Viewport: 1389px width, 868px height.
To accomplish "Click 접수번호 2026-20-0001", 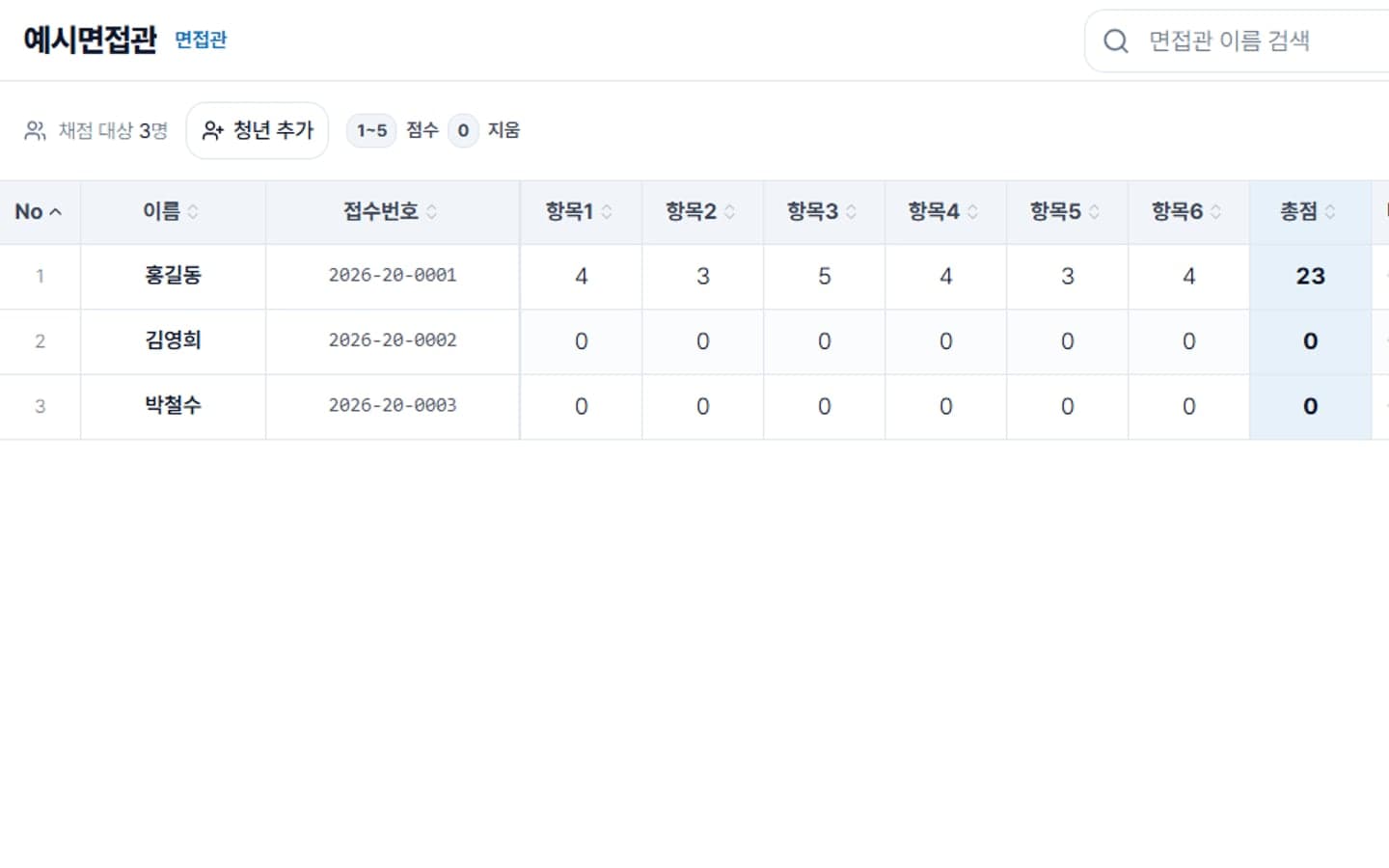I will point(393,276).
